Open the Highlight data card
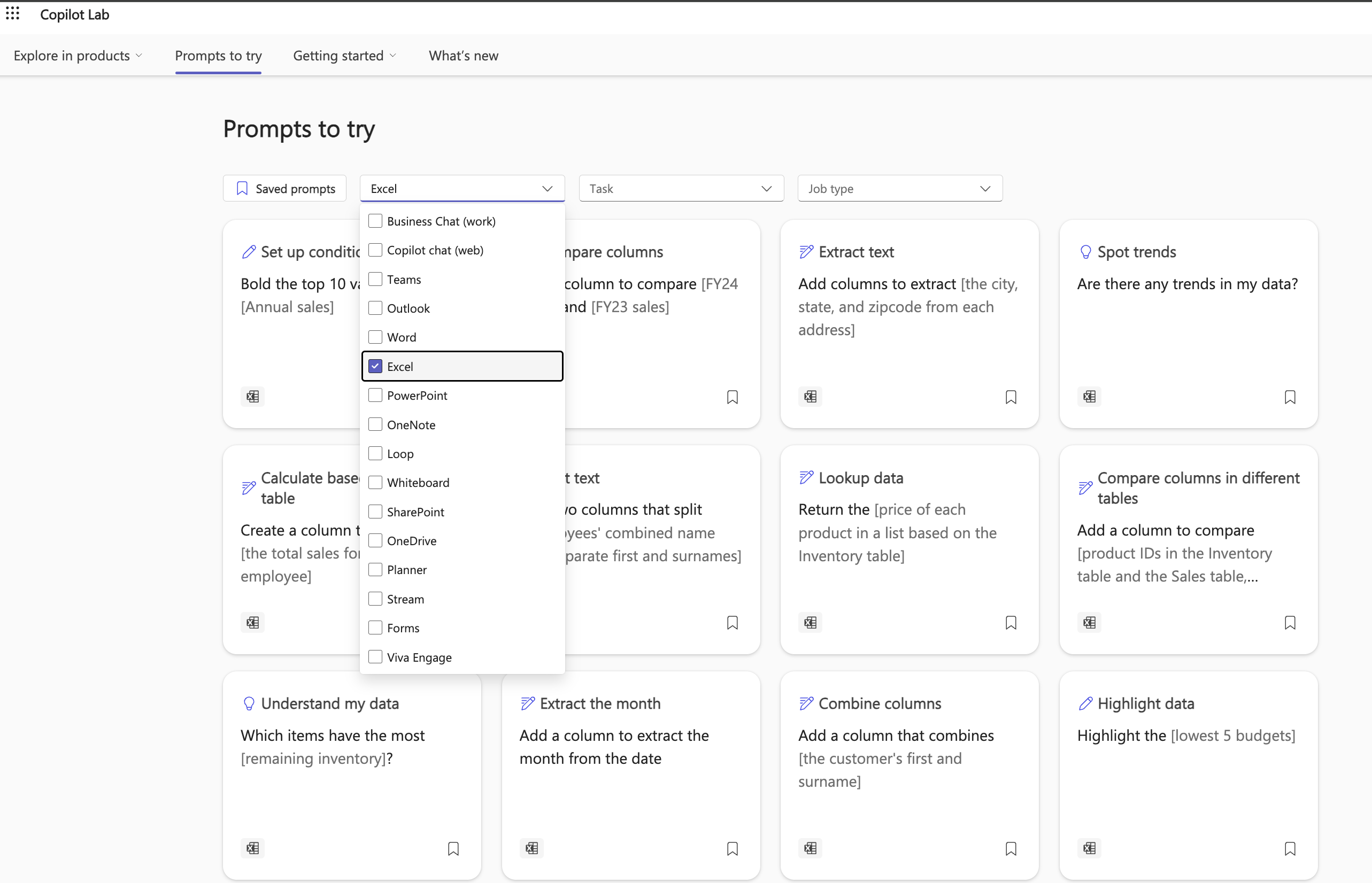The width and height of the screenshot is (1372, 883). pos(1189,775)
